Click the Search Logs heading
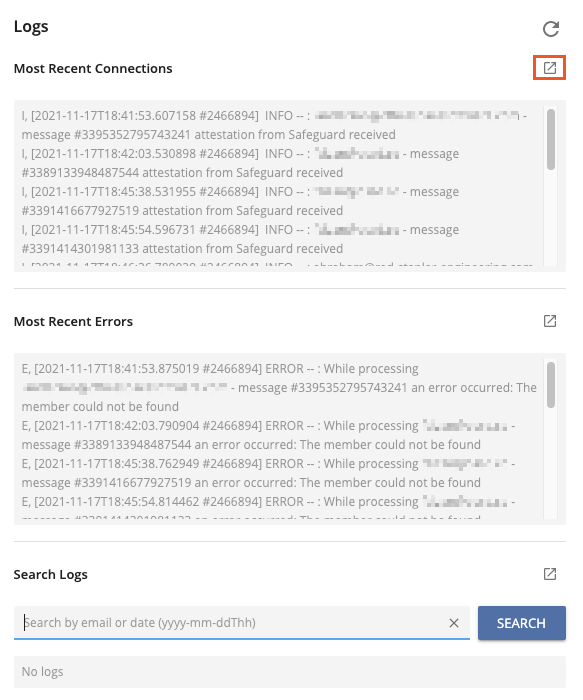 pos(50,575)
